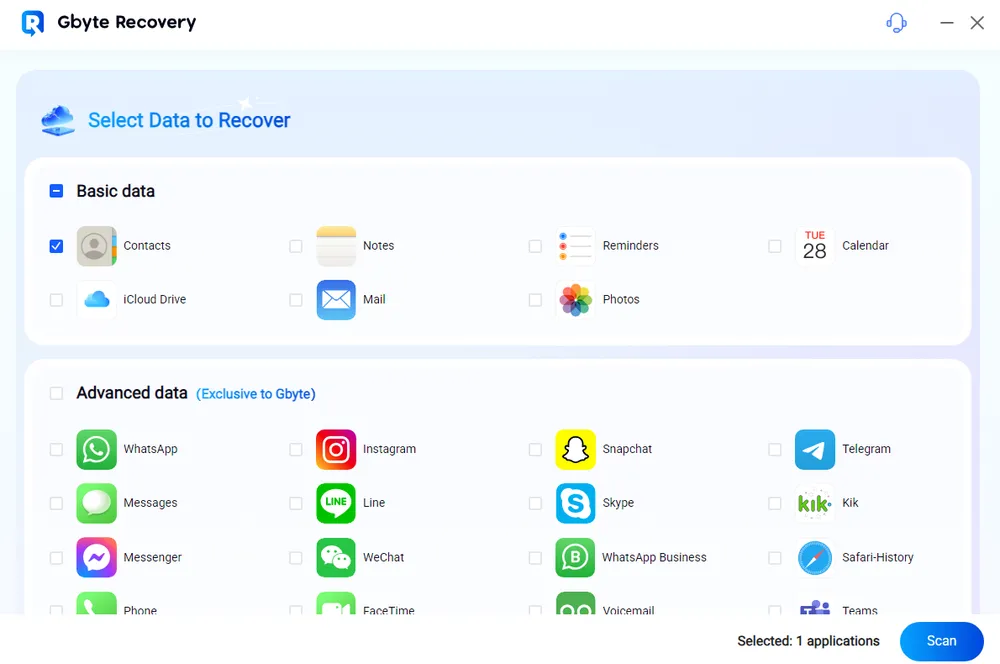Click the Mail envelope icon
Viewport: 1000px width, 664px height.
336,300
